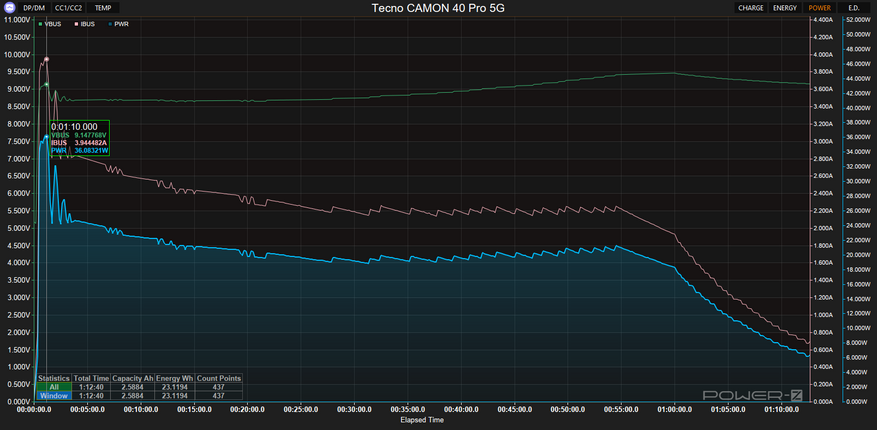Toggle the CC1/CC2 curve button
This screenshot has height=430, width=877.
pos(68,8)
